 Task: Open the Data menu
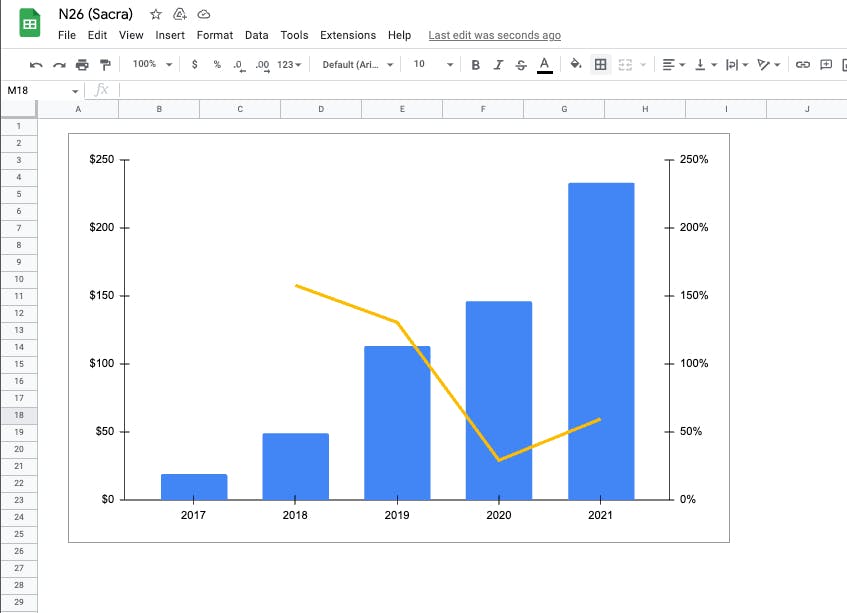(257, 35)
